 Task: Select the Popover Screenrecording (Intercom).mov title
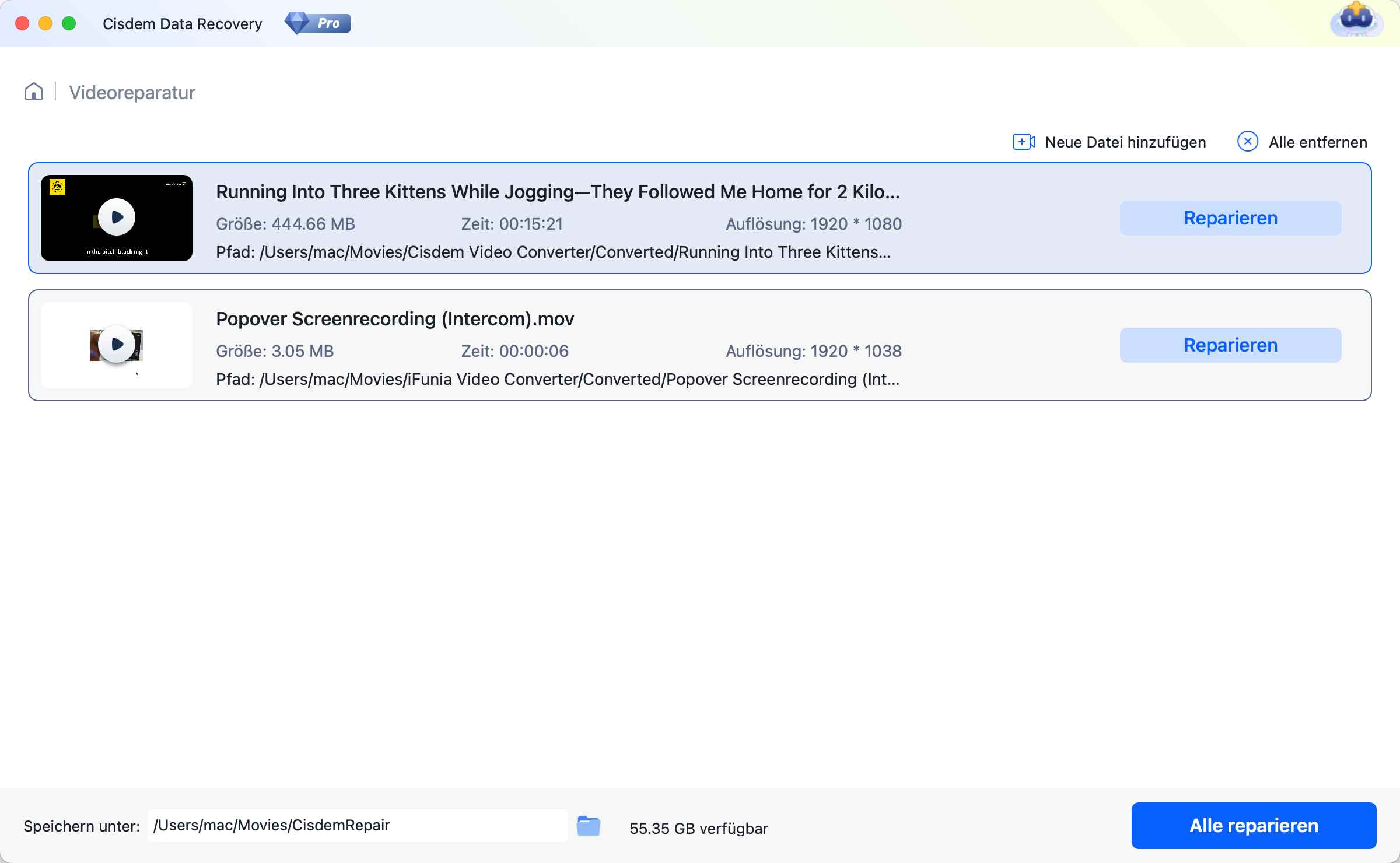[x=395, y=319]
